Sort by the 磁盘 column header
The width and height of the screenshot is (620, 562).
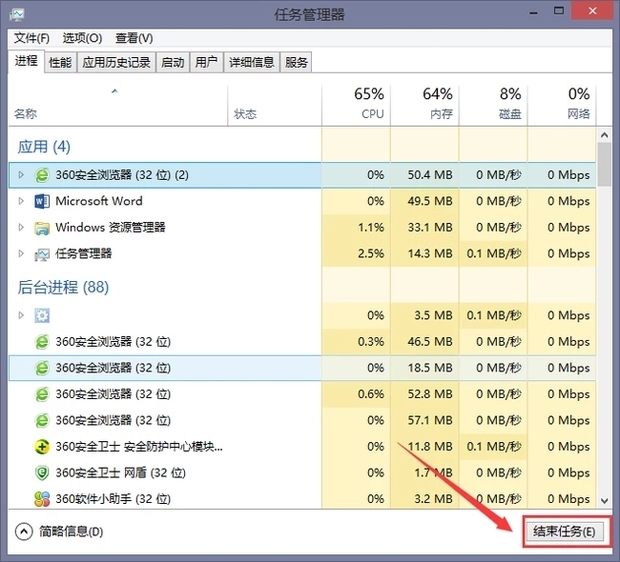(x=493, y=106)
